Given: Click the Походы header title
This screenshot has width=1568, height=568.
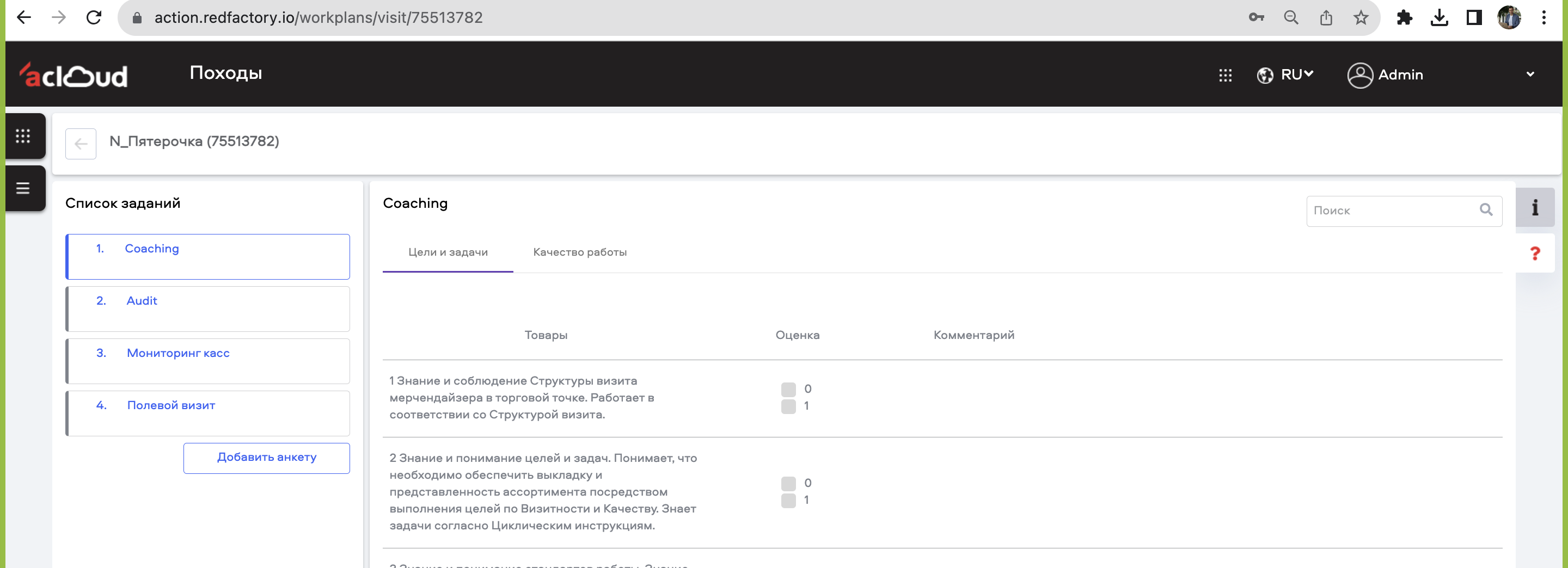Looking at the screenshot, I should (226, 73).
